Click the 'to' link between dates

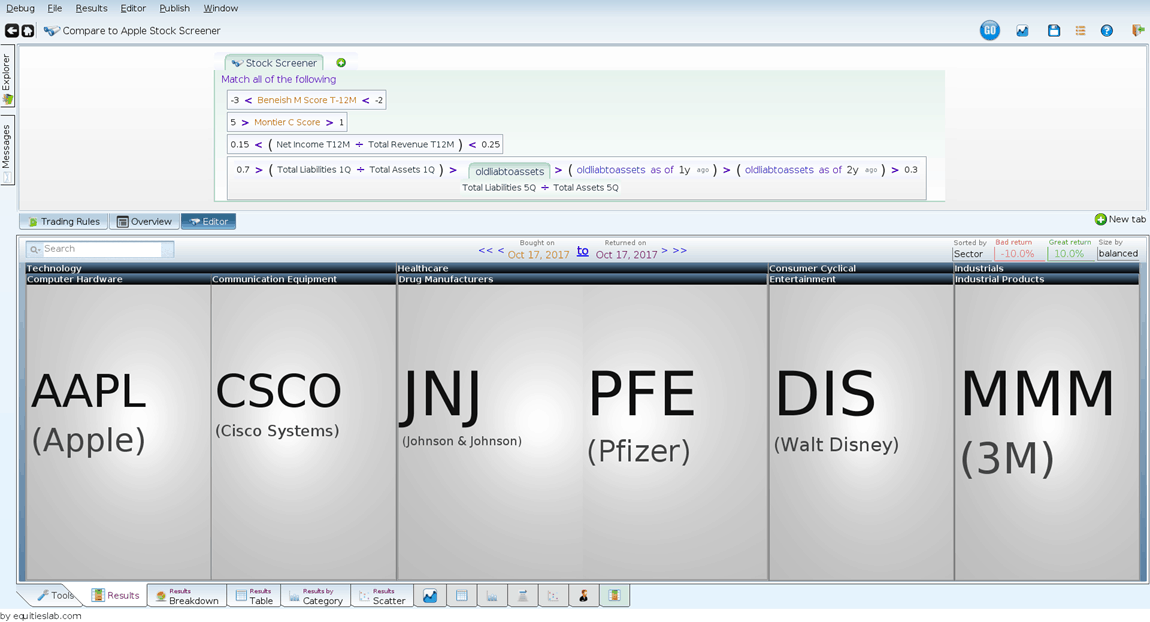point(582,251)
